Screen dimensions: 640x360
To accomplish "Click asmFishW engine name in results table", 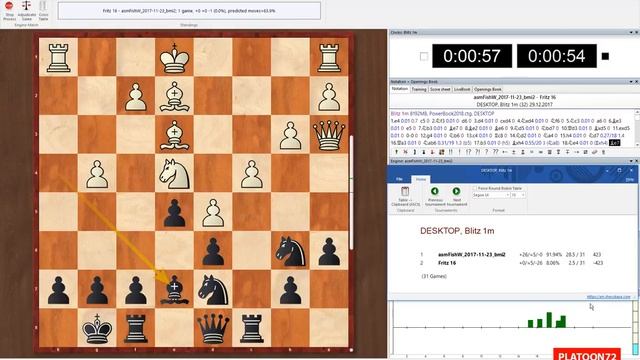I will pyautogui.click(x=471, y=254).
